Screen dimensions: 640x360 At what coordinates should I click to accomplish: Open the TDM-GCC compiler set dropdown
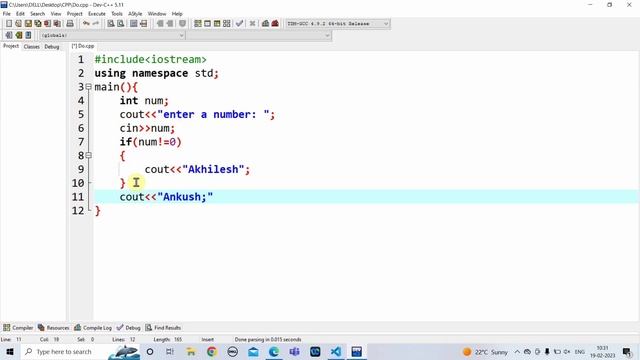[x=338, y=24]
